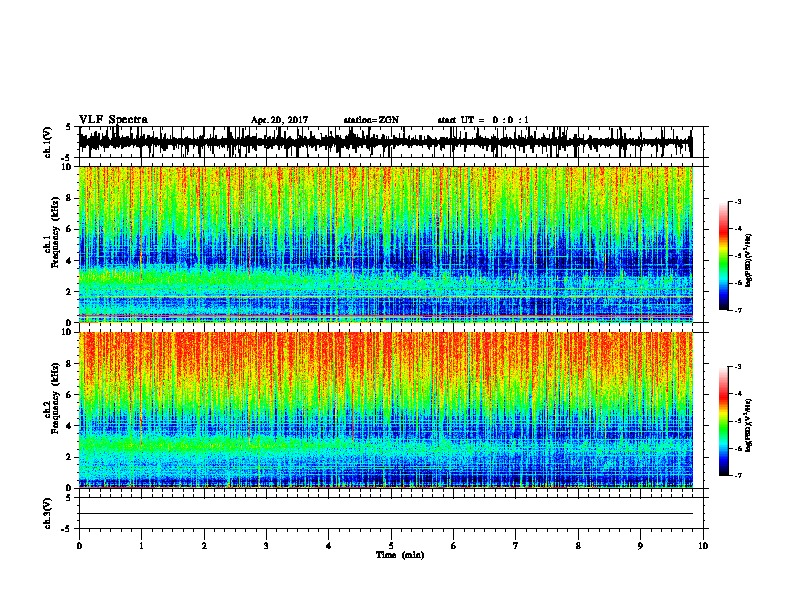Screen dimensions: 792x612
Task: Click the ch.1 voltage waveform panel
Action: [391, 142]
